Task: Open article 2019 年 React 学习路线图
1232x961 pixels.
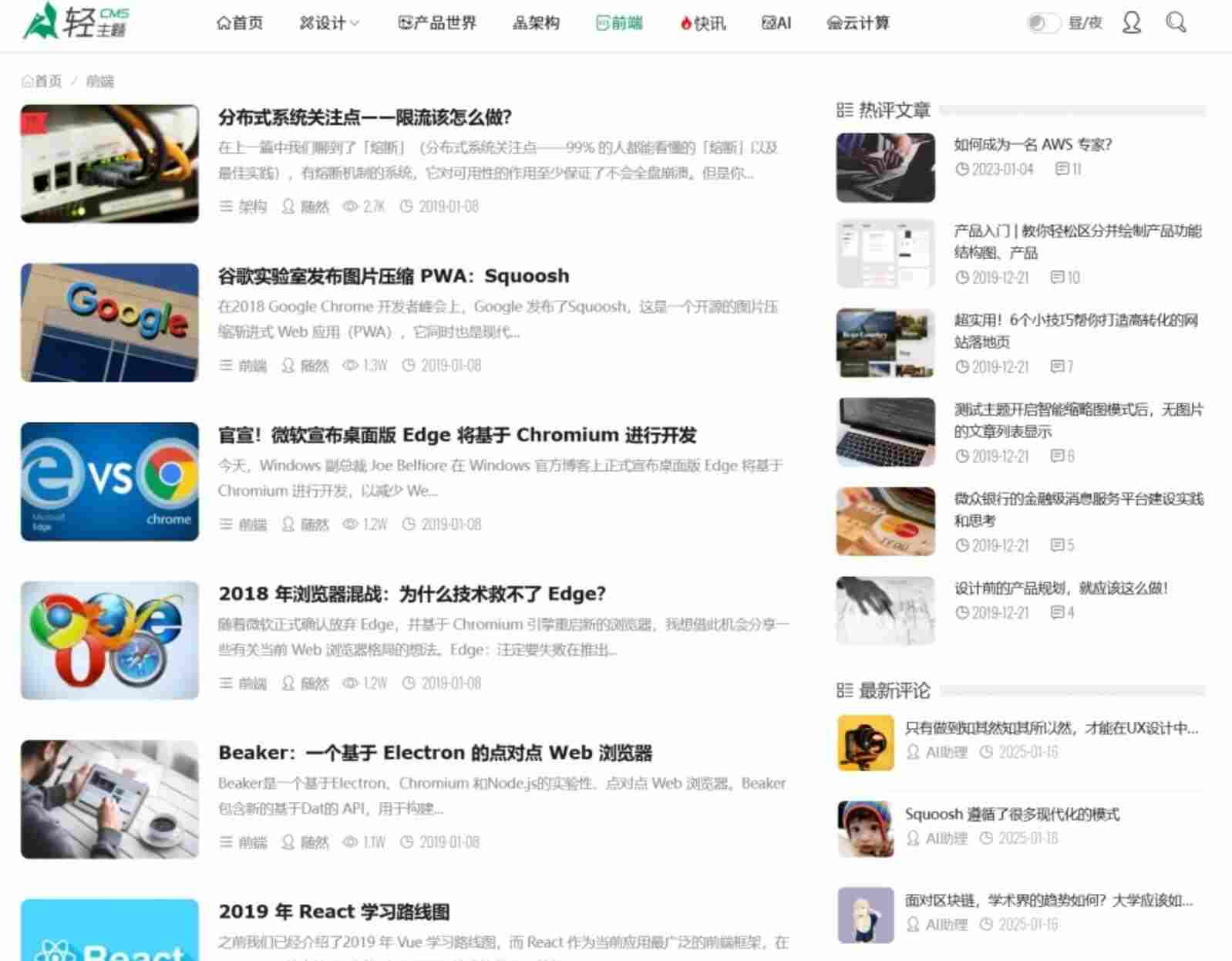Action: (x=334, y=912)
